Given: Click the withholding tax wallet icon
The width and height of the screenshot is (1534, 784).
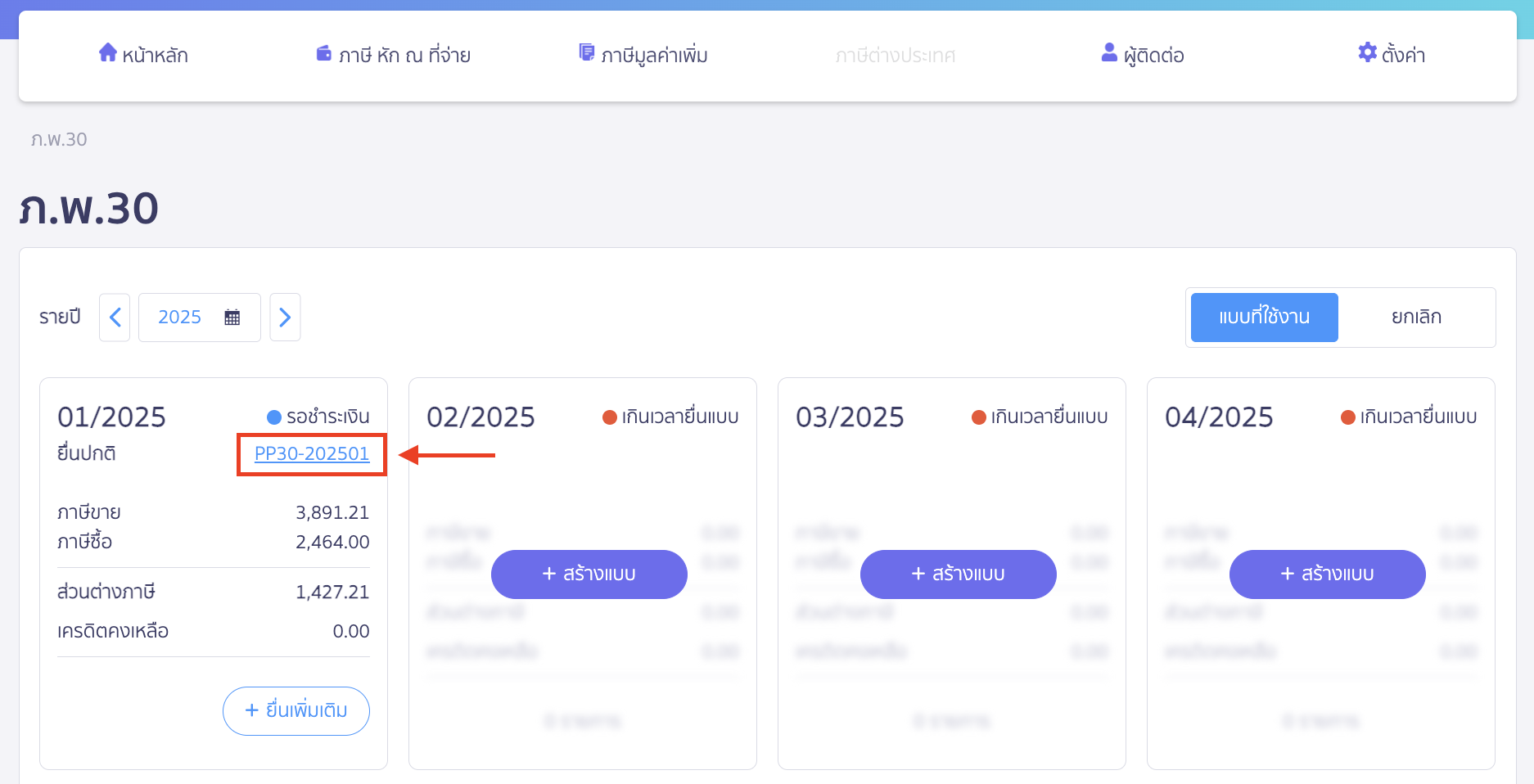Looking at the screenshot, I should 324,54.
